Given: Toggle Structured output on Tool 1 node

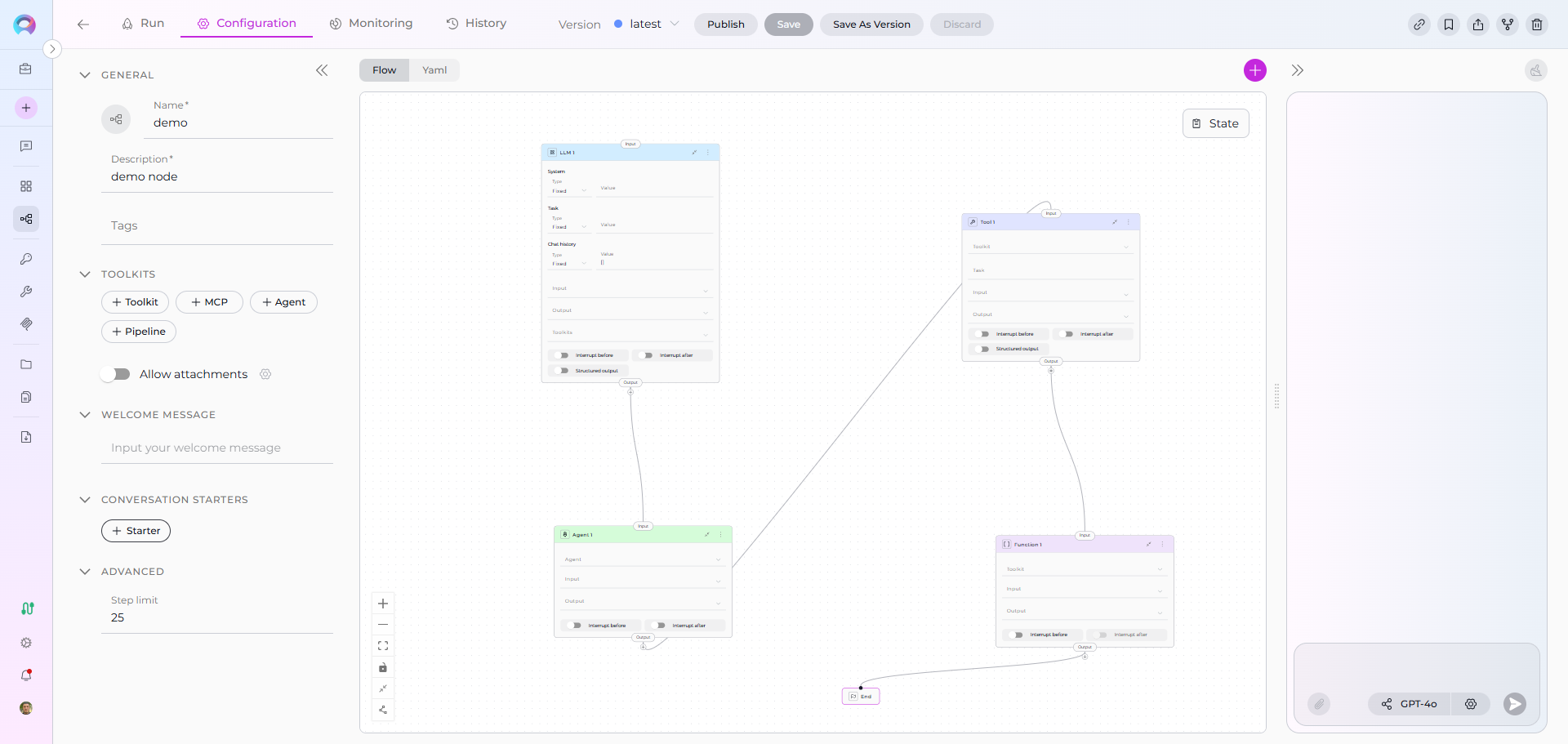Looking at the screenshot, I should tap(982, 349).
